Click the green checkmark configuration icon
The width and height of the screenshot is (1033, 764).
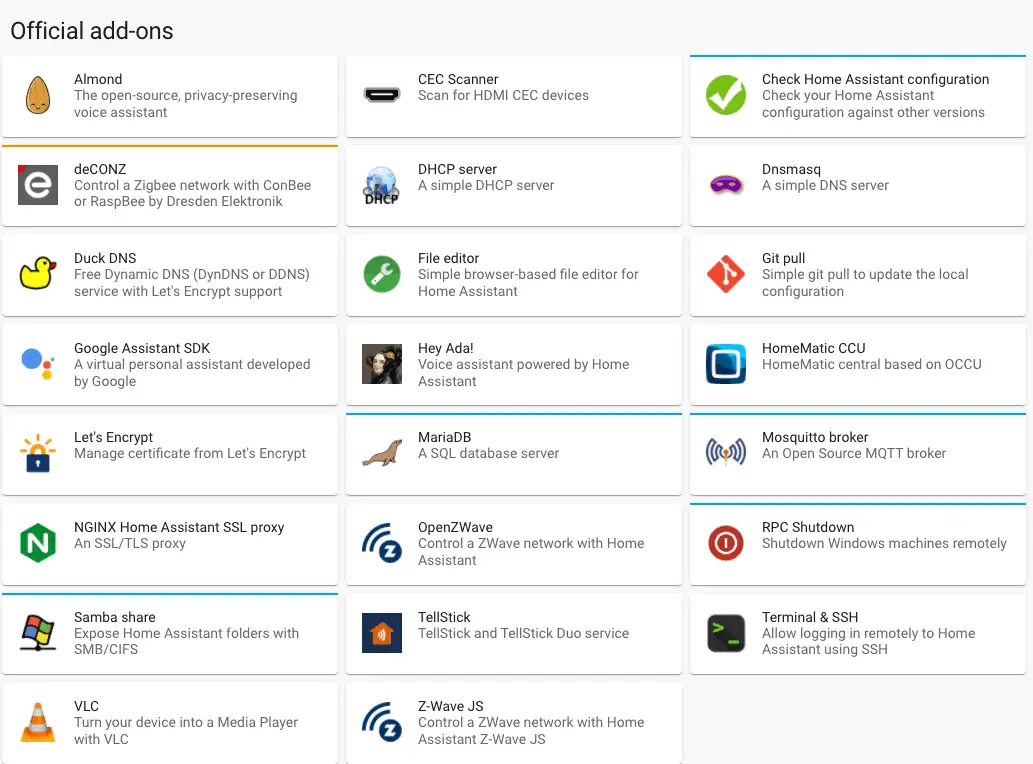(726, 96)
